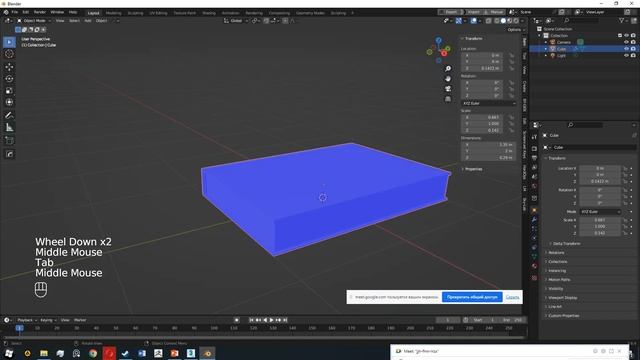Open the File menu

pyautogui.click(x=15, y=12)
